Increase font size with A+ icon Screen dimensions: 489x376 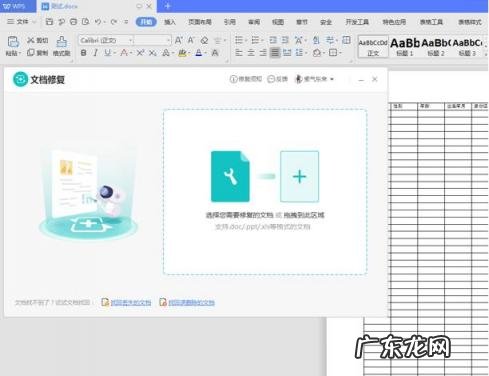pyautogui.click(x=179, y=40)
